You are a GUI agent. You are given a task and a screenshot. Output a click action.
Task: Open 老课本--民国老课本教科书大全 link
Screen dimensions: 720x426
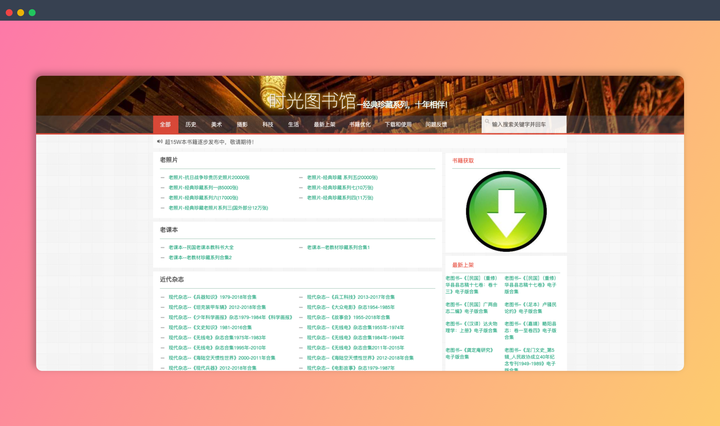point(201,248)
